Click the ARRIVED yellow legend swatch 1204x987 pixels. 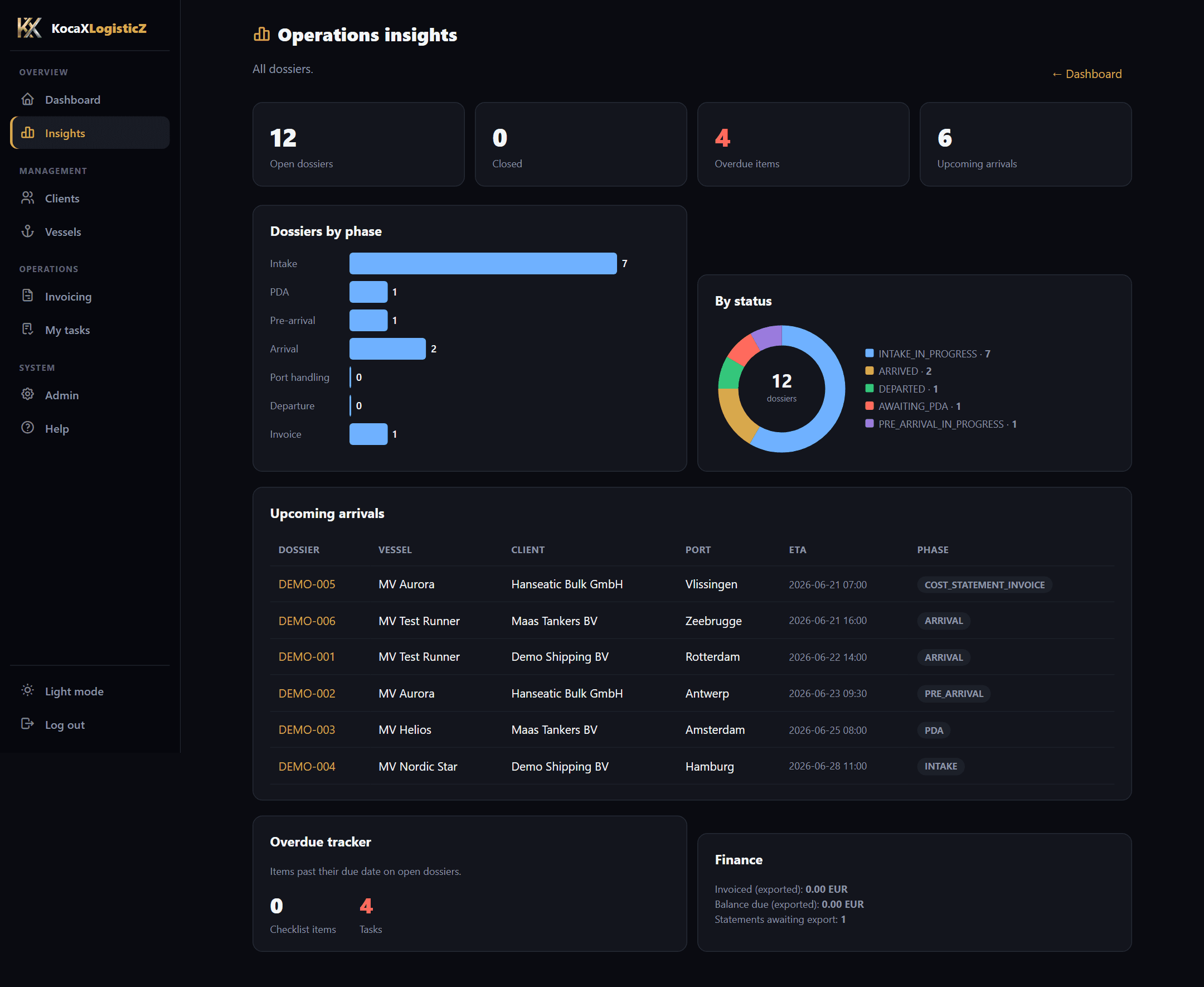(869, 371)
